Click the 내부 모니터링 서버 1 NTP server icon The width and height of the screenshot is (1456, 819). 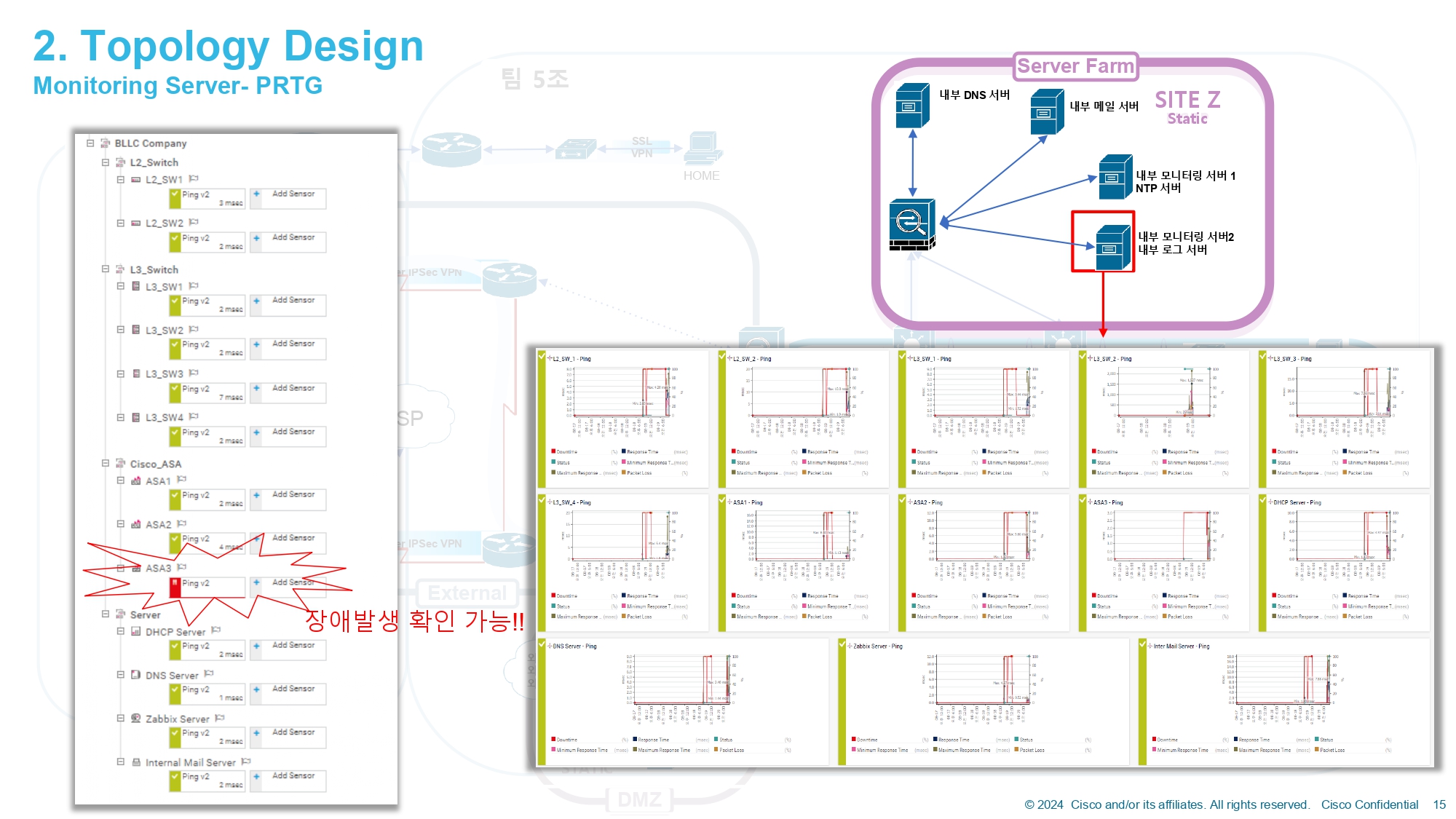1115,177
